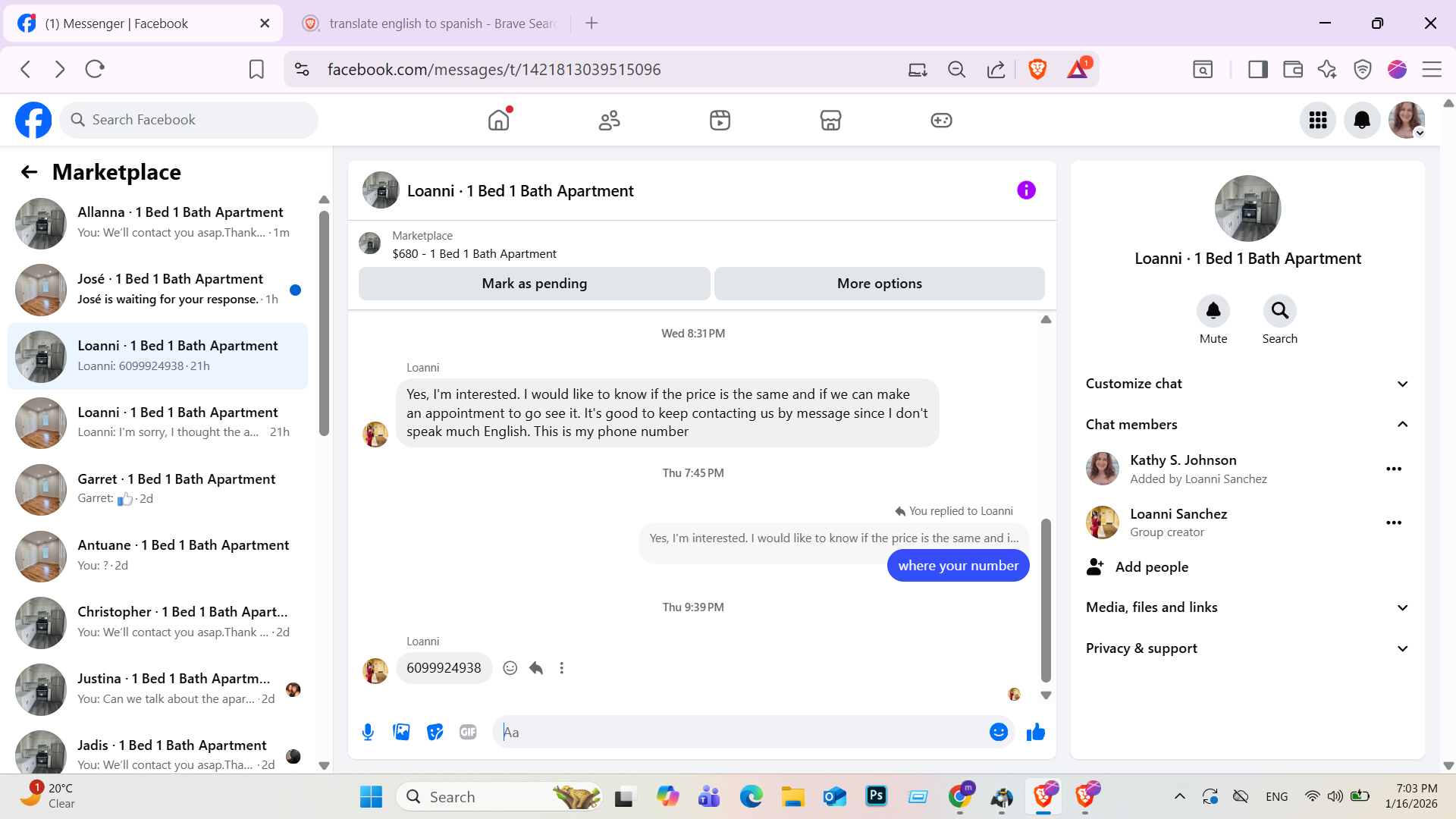Viewport: 1456px width, 819px height.
Task: Open the sticker picker icon
Action: 435,732
